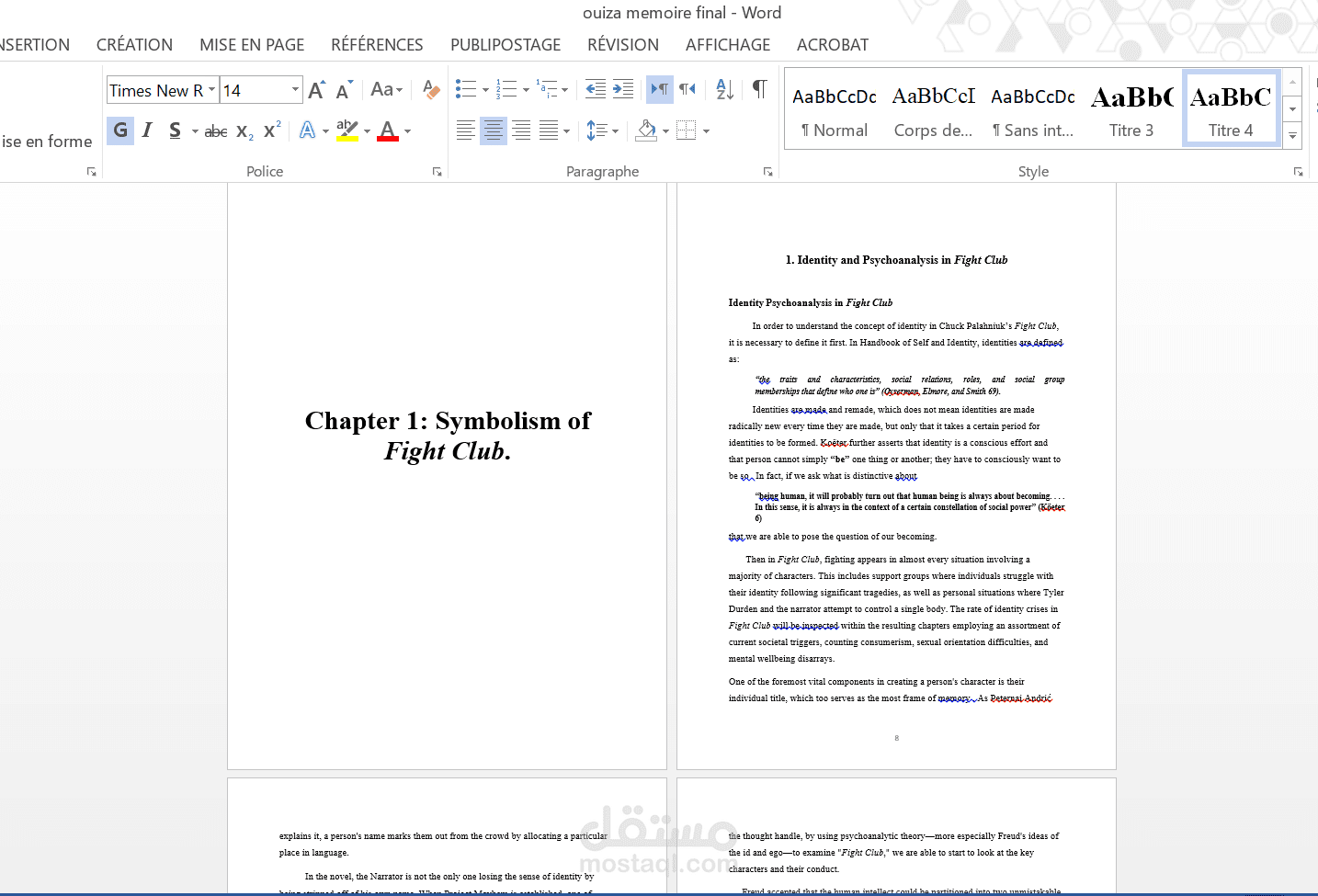This screenshot has width=1318, height=896.
Task: Clear all formatting with the eraser icon
Action: coord(431,89)
